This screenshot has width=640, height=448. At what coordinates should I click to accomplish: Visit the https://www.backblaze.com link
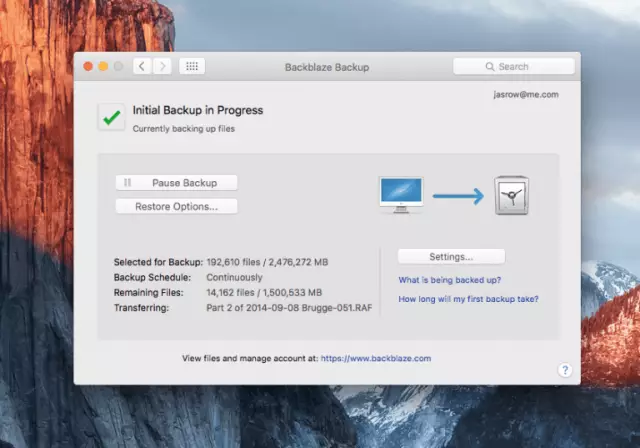tap(376, 357)
